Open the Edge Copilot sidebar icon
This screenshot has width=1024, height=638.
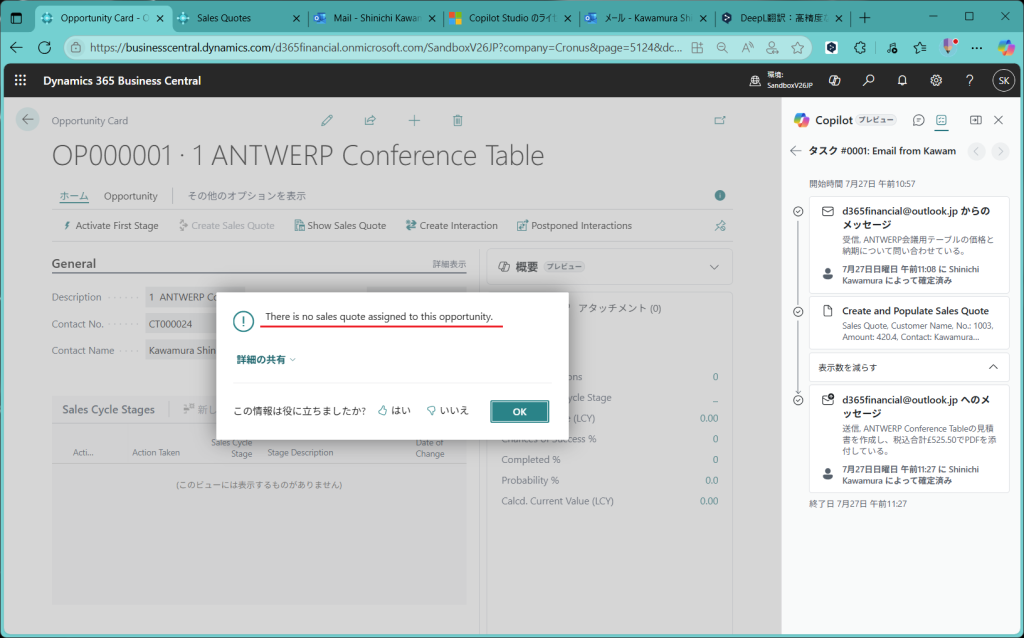tap(1006, 47)
